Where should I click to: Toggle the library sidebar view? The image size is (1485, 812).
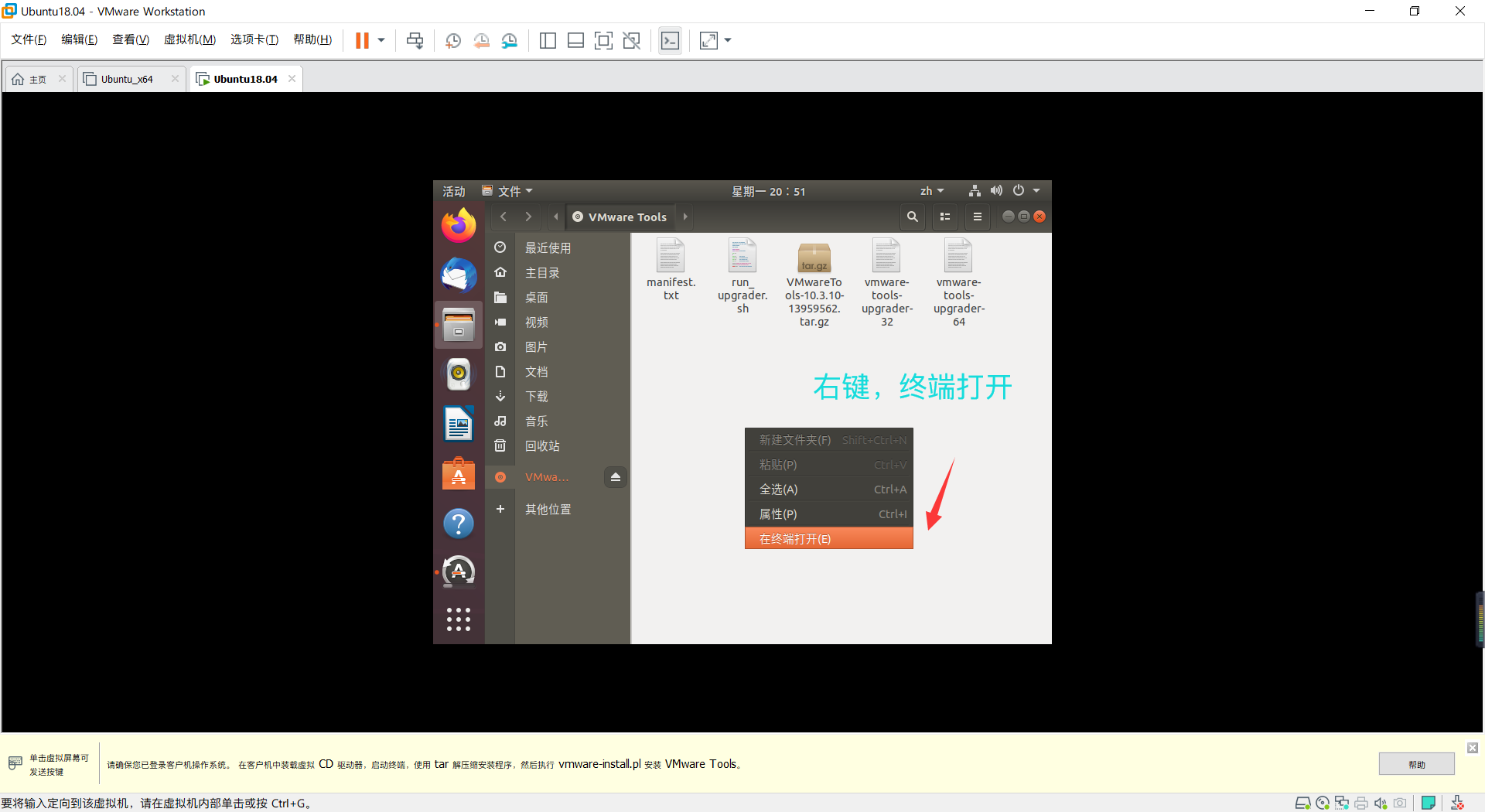tap(548, 40)
